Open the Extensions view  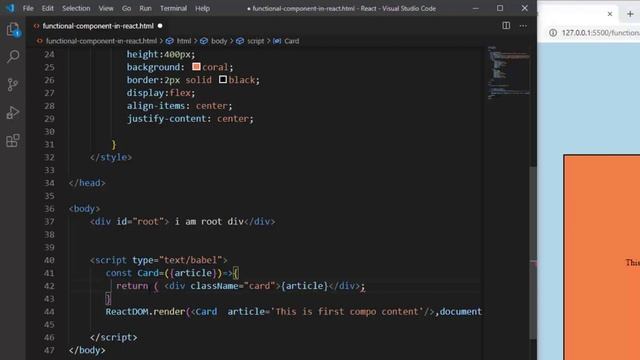point(13,140)
